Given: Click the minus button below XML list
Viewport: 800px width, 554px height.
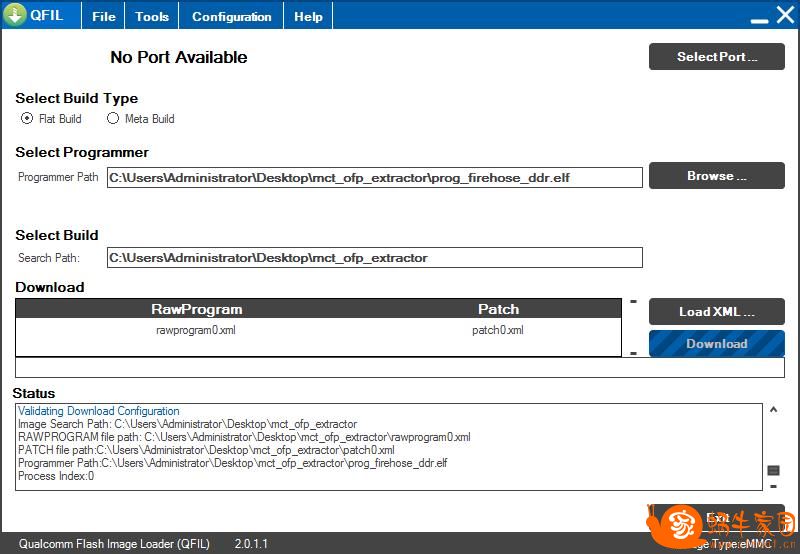Looking at the screenshot, I should click(x=633, y=353).
